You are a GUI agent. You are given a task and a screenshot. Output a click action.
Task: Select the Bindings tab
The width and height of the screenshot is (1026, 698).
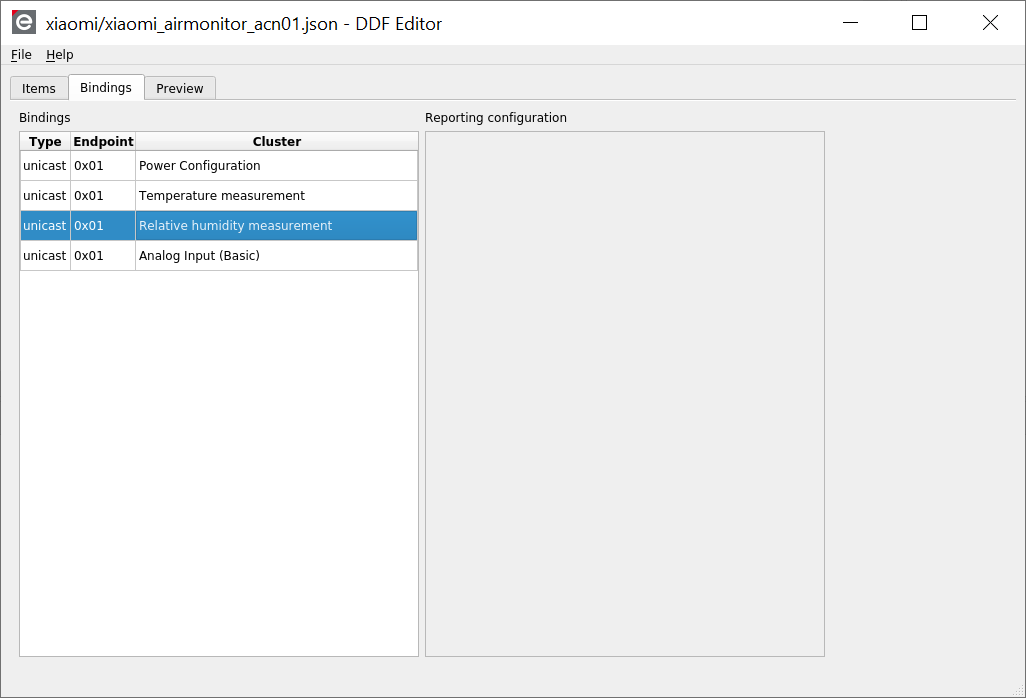coord(106,87)
